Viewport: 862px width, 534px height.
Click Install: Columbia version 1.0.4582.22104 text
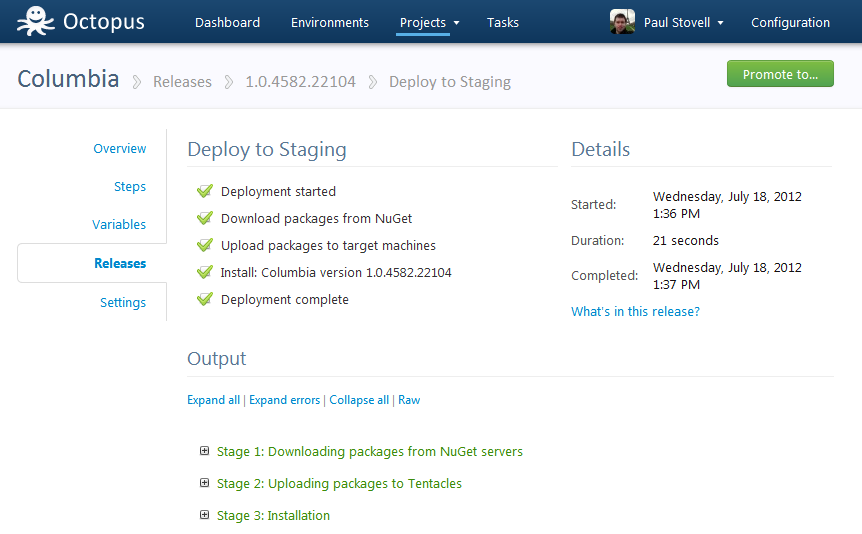point(336,272)
